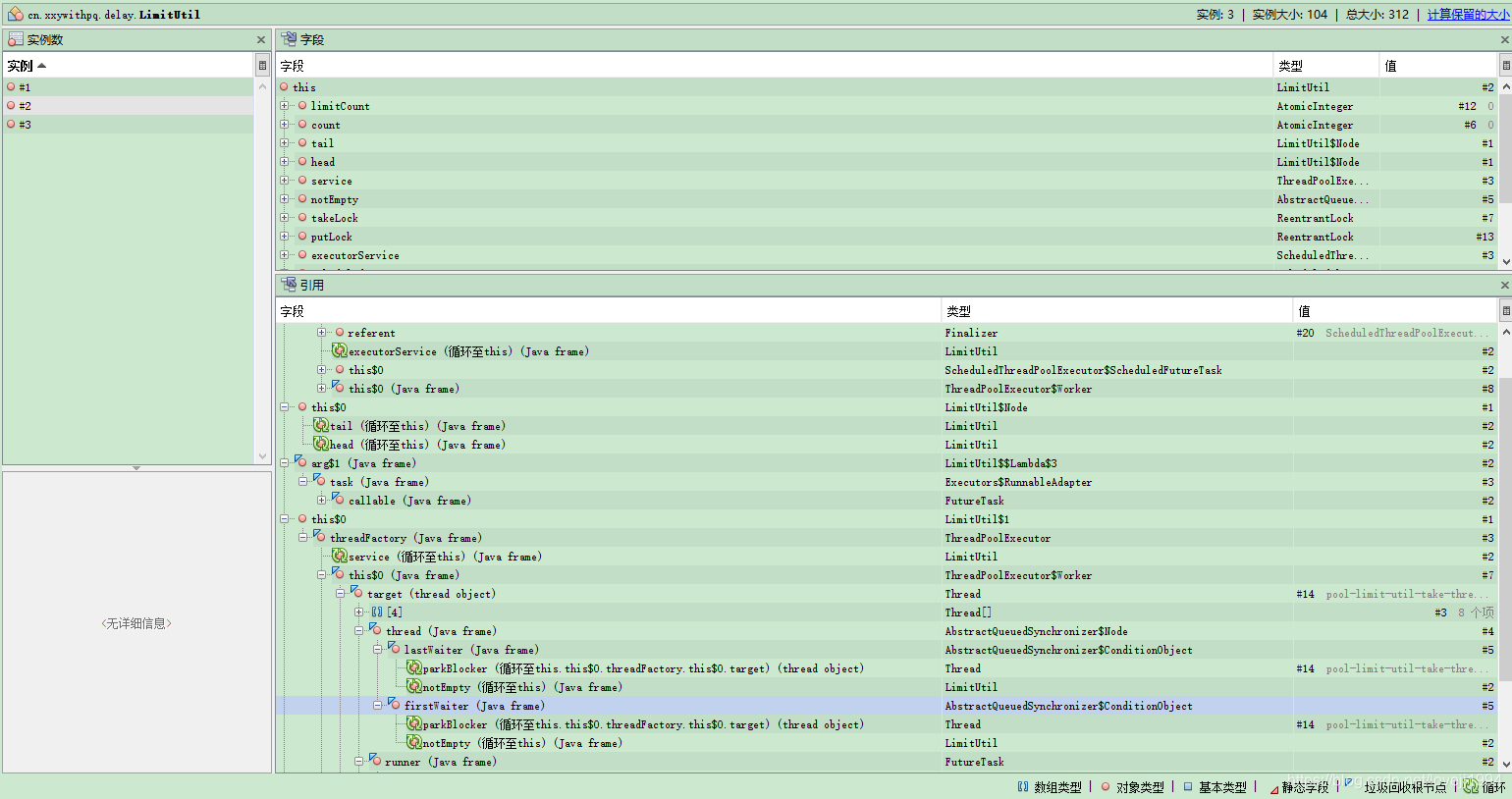Image resolution: width=1512 pixels, height=799 pixels.
Task: Click loop icon of head (循环至this) row
Action: pyautogui.click(x=321, y=445)
